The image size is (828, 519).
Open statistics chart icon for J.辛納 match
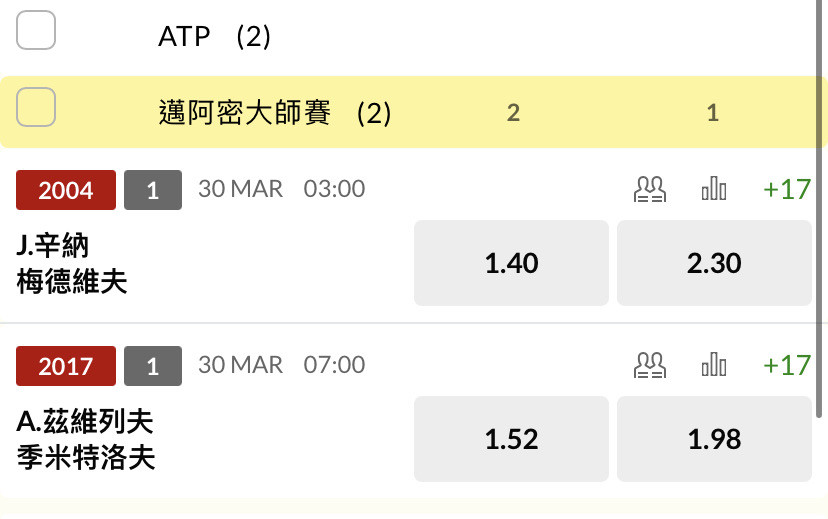point(713,189)
